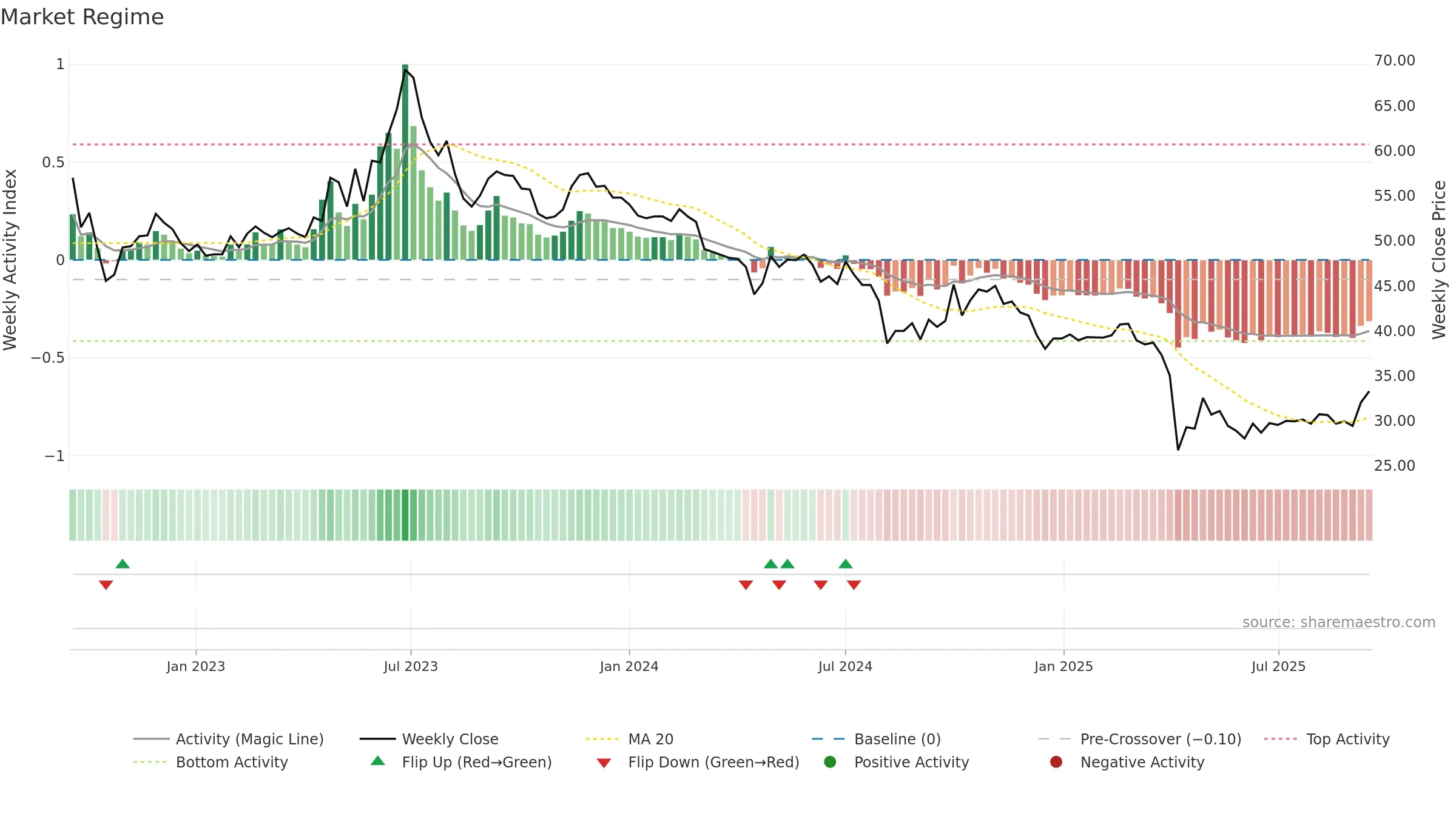Image resolution: width=1456 pixels, height=819 pixels.
Task: Click the darkest green regime strip cell at Jul 2023
Action: click(405, 515)
